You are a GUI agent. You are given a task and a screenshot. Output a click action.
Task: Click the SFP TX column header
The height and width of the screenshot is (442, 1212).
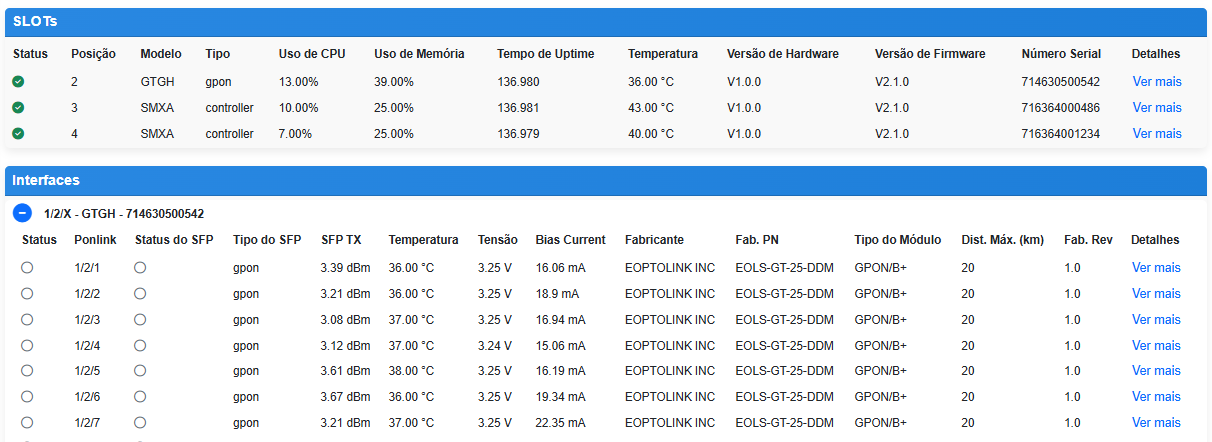point(341,240)
